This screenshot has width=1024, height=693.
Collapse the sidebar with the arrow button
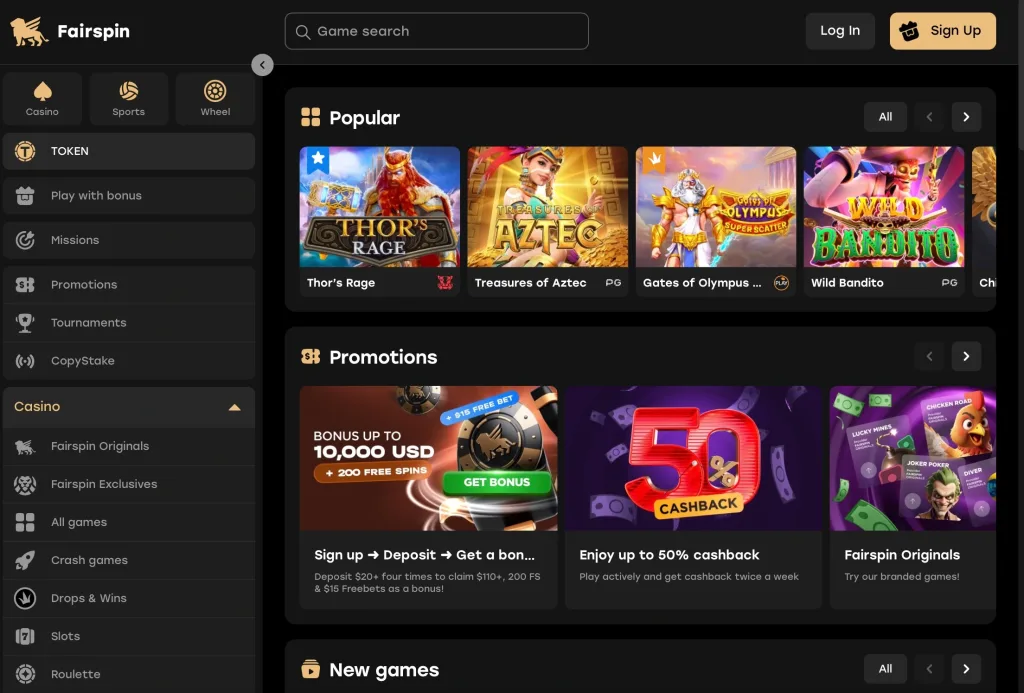coord(262,65)
